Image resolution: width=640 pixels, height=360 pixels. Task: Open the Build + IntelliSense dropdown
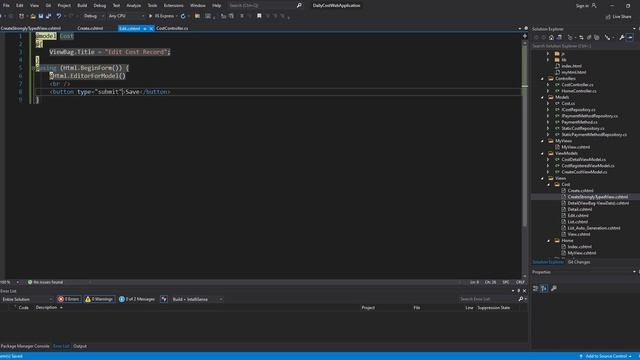[197, 299]
